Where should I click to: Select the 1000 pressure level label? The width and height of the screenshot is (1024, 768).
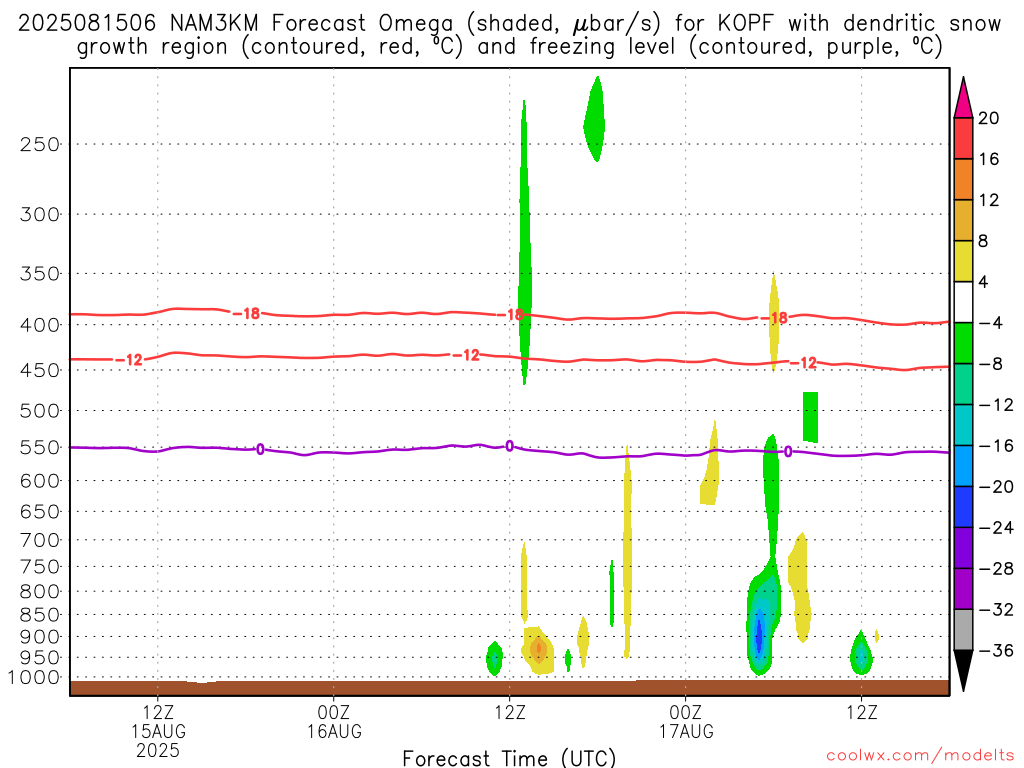[x=35, y=678]
